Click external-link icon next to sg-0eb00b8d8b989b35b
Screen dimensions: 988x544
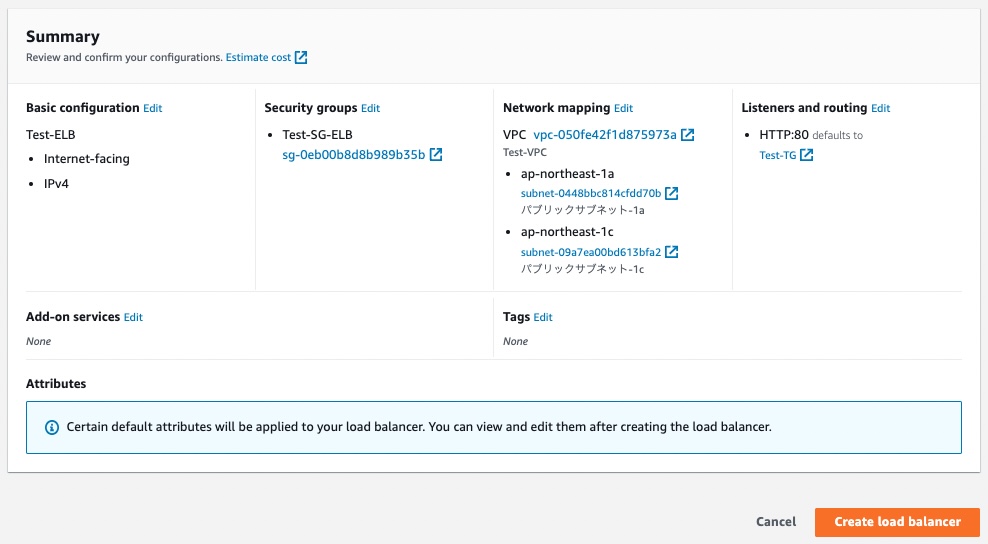436,154
